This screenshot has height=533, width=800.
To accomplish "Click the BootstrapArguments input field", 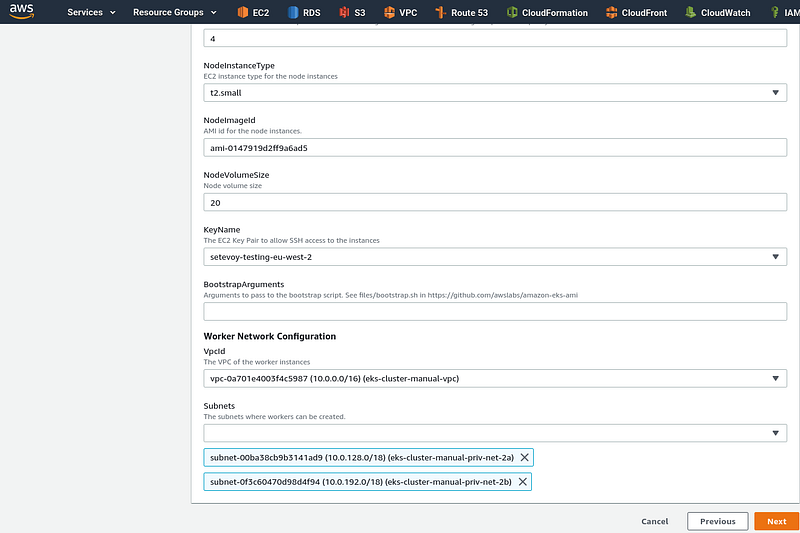I will pyautogui.click(x=495, y=312).
